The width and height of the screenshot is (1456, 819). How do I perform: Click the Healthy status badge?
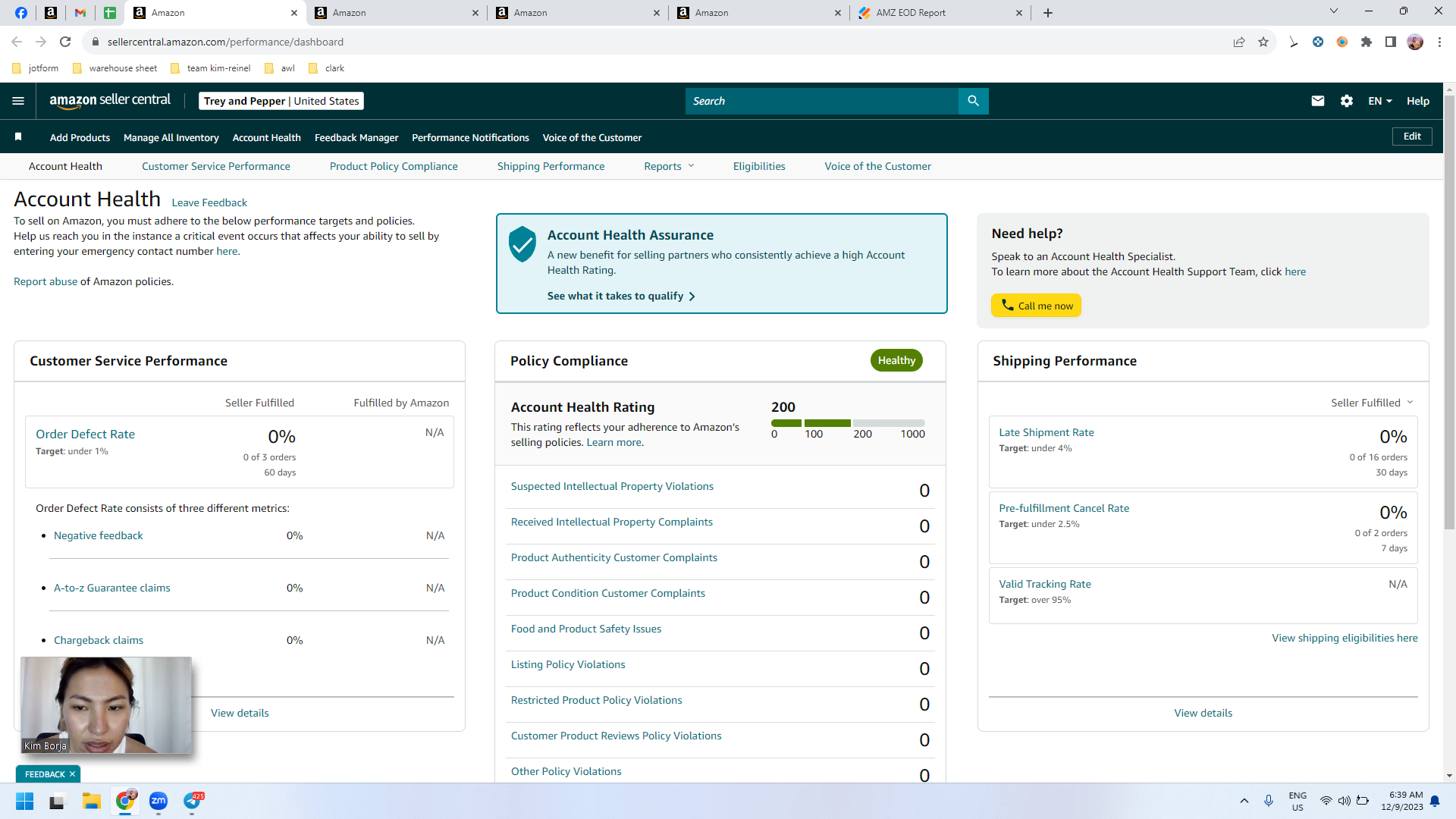(896, 360)
